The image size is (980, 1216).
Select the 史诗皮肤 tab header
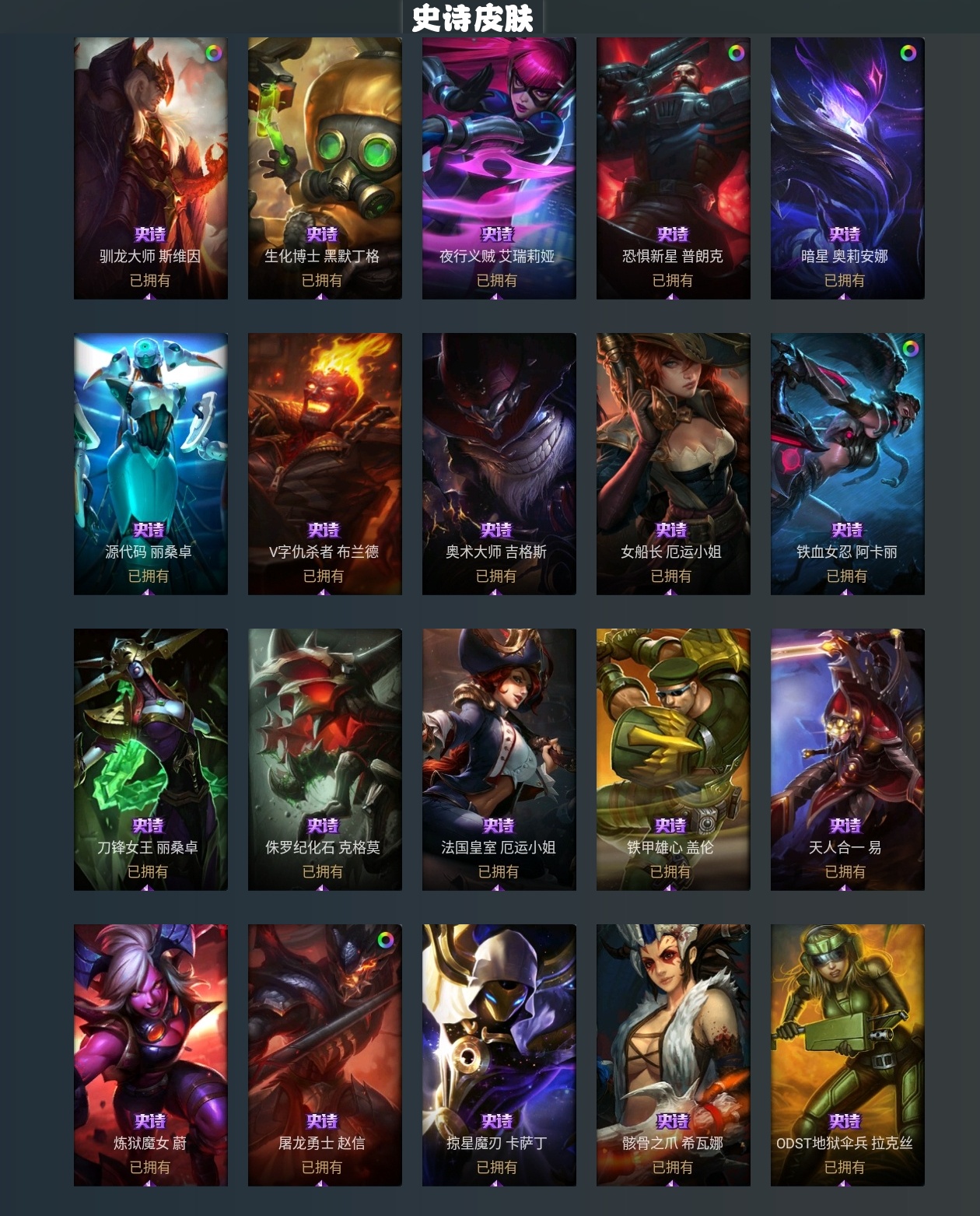pyautogui.click(x=473, y=18)
